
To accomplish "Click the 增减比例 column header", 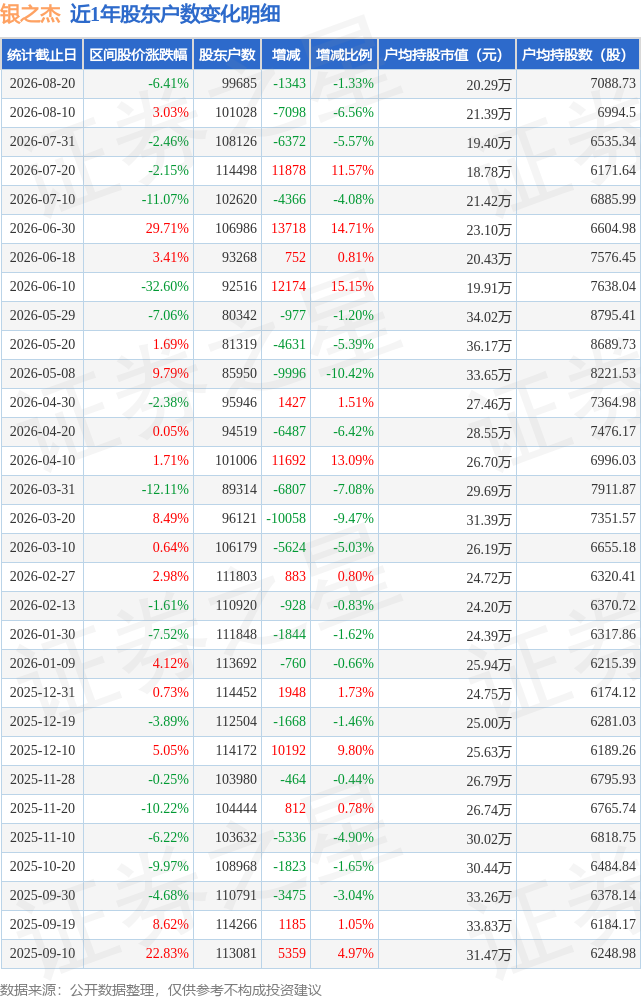I will [344, 55].
